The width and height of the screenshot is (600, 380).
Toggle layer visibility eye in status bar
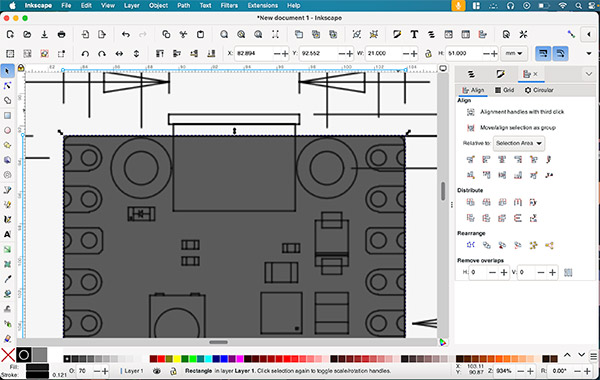(x=157, y=371)
